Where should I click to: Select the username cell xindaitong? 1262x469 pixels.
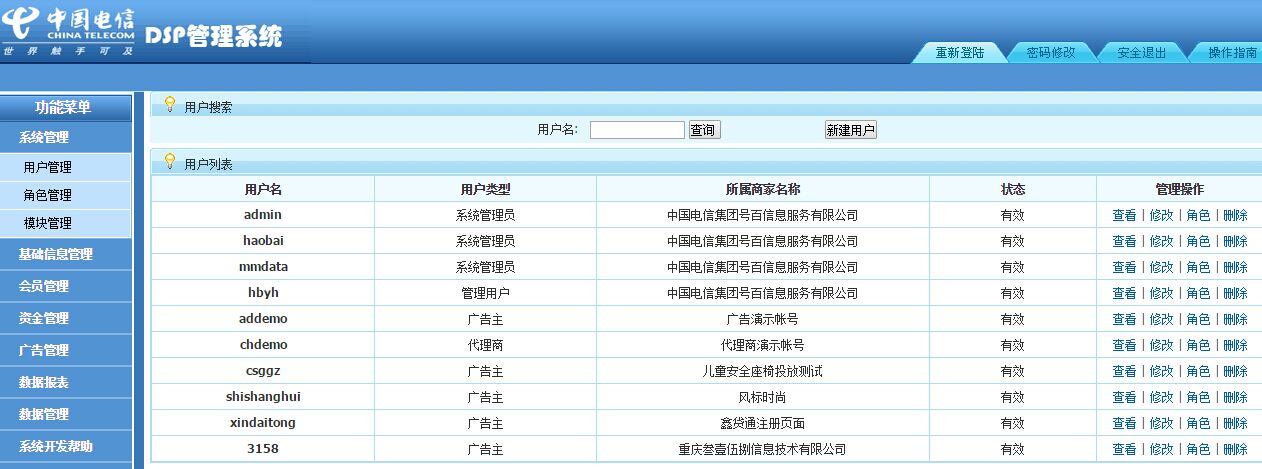263,423
